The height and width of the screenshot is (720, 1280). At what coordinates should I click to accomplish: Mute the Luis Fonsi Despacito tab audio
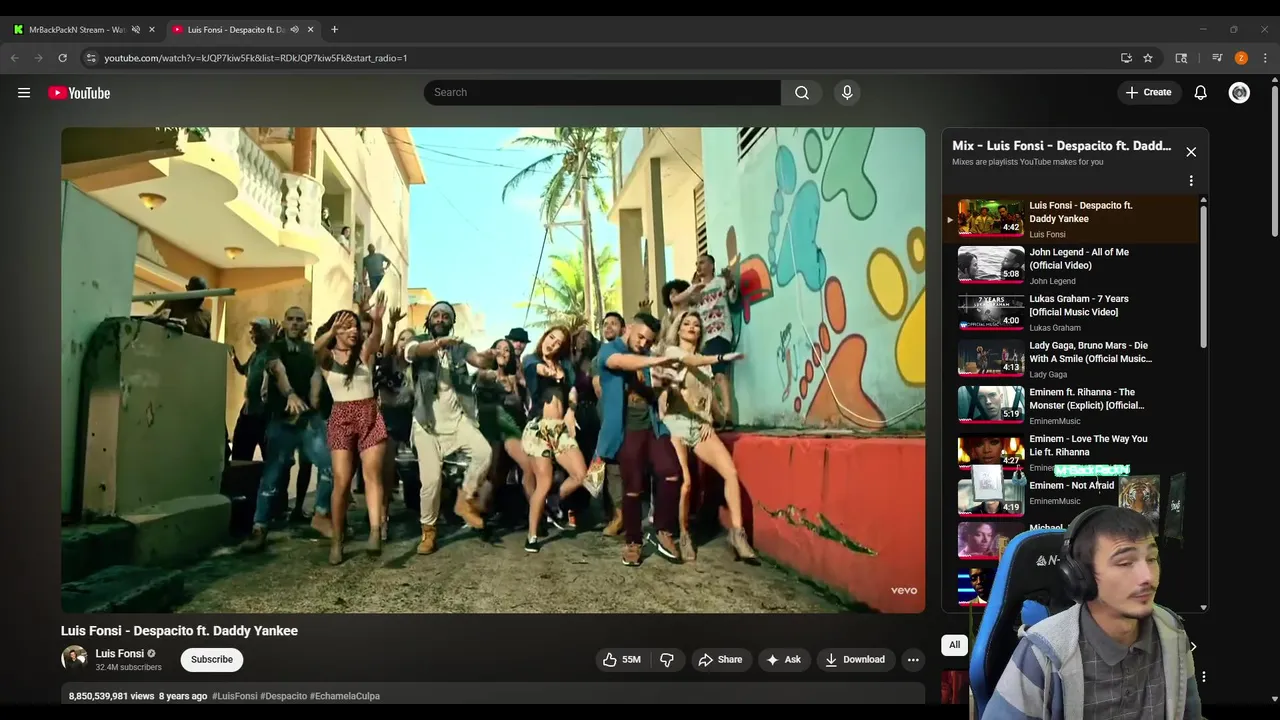[x=294, y=30]
